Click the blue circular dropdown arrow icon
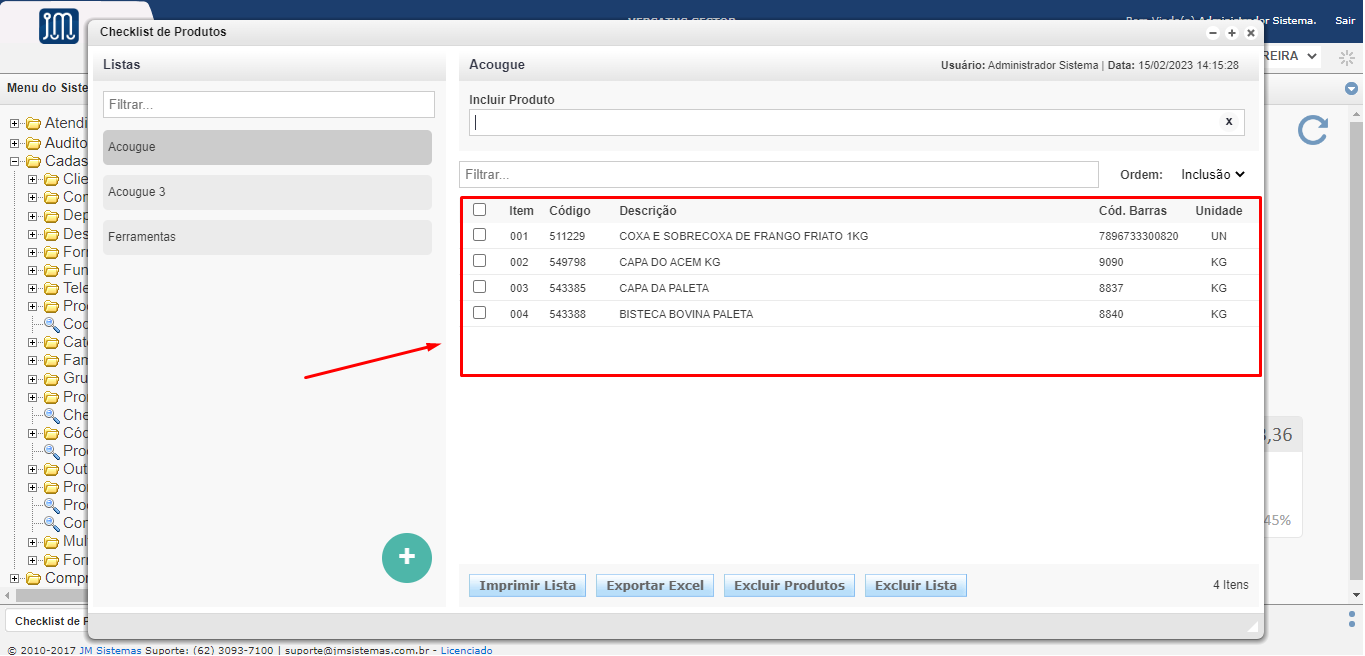 click(x=1351, y=89)
